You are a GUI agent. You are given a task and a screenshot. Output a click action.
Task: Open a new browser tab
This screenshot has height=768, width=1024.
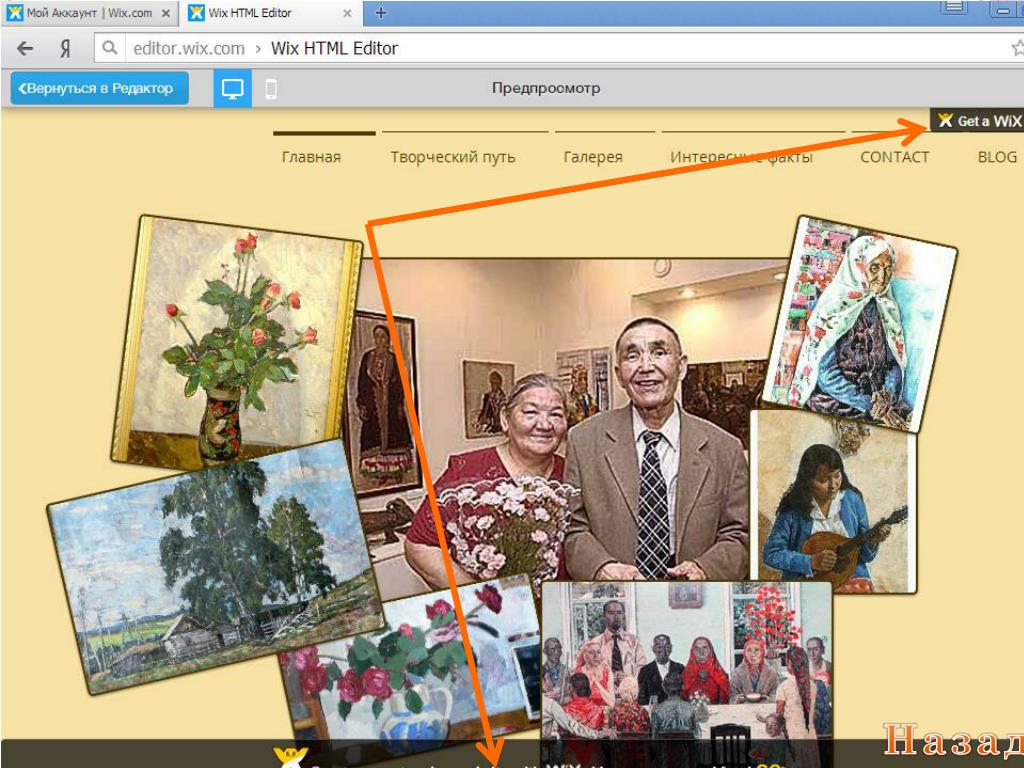tap(381, 12)
